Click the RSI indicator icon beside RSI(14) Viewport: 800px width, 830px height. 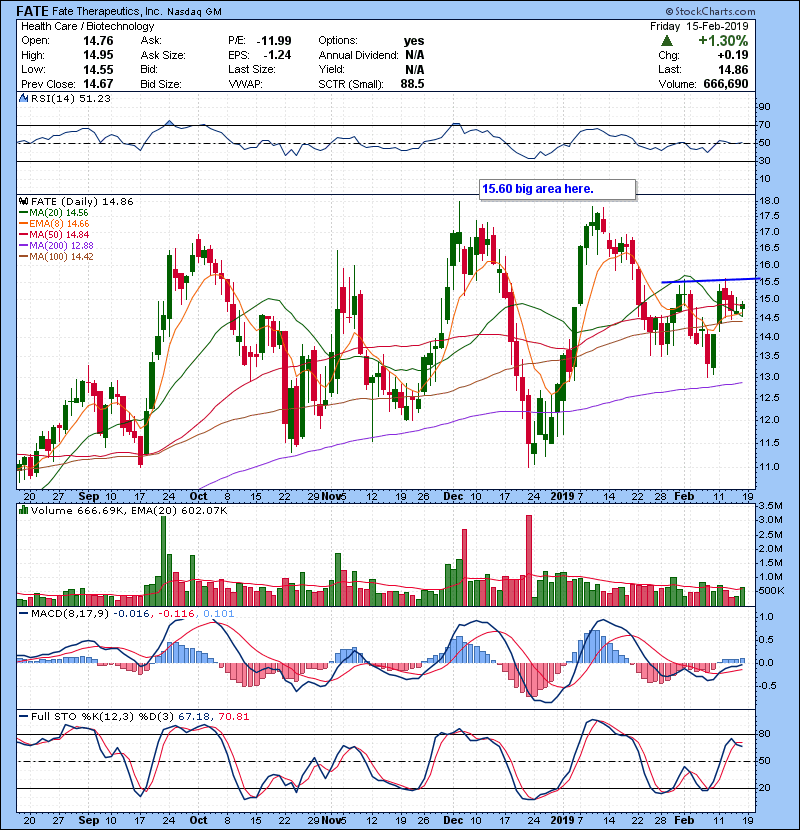pos(23,98)
